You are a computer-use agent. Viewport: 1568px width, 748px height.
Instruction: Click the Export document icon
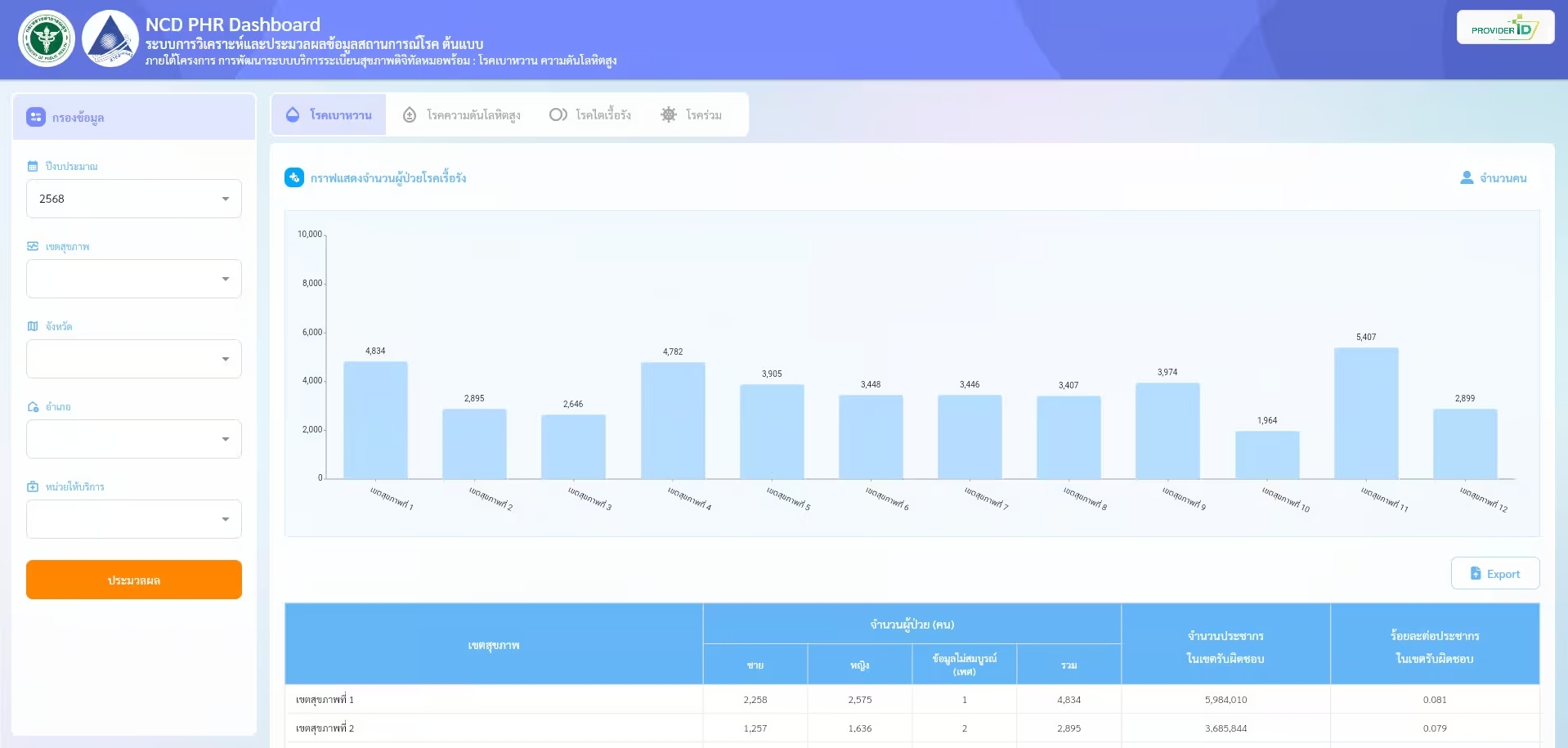[1476, 573]
